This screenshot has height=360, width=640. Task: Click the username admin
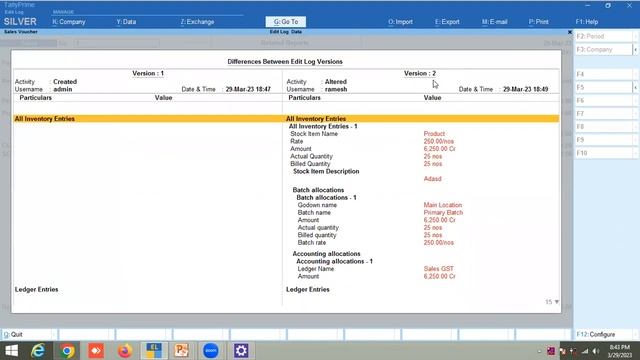point(62,89)
